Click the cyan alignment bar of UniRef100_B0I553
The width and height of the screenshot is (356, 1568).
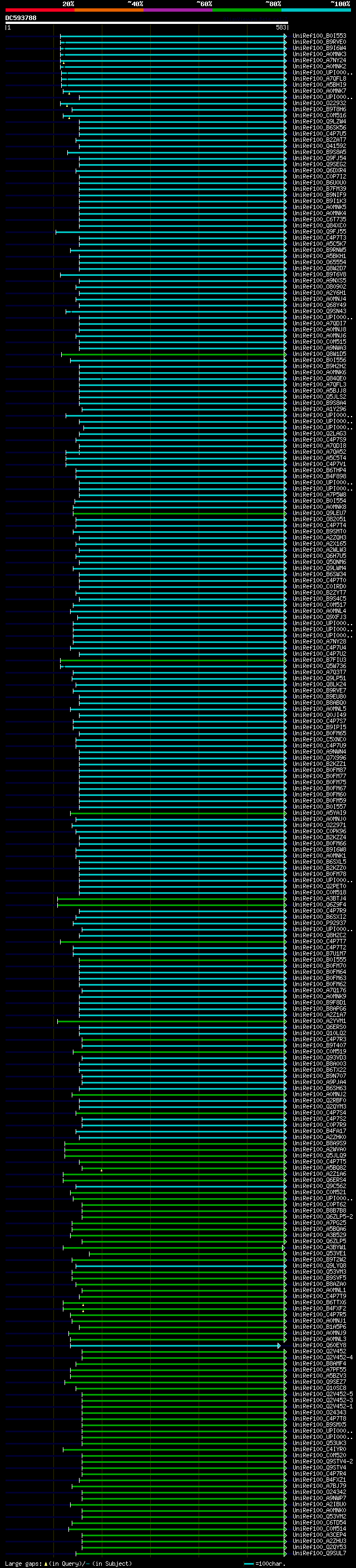(173, 36)
